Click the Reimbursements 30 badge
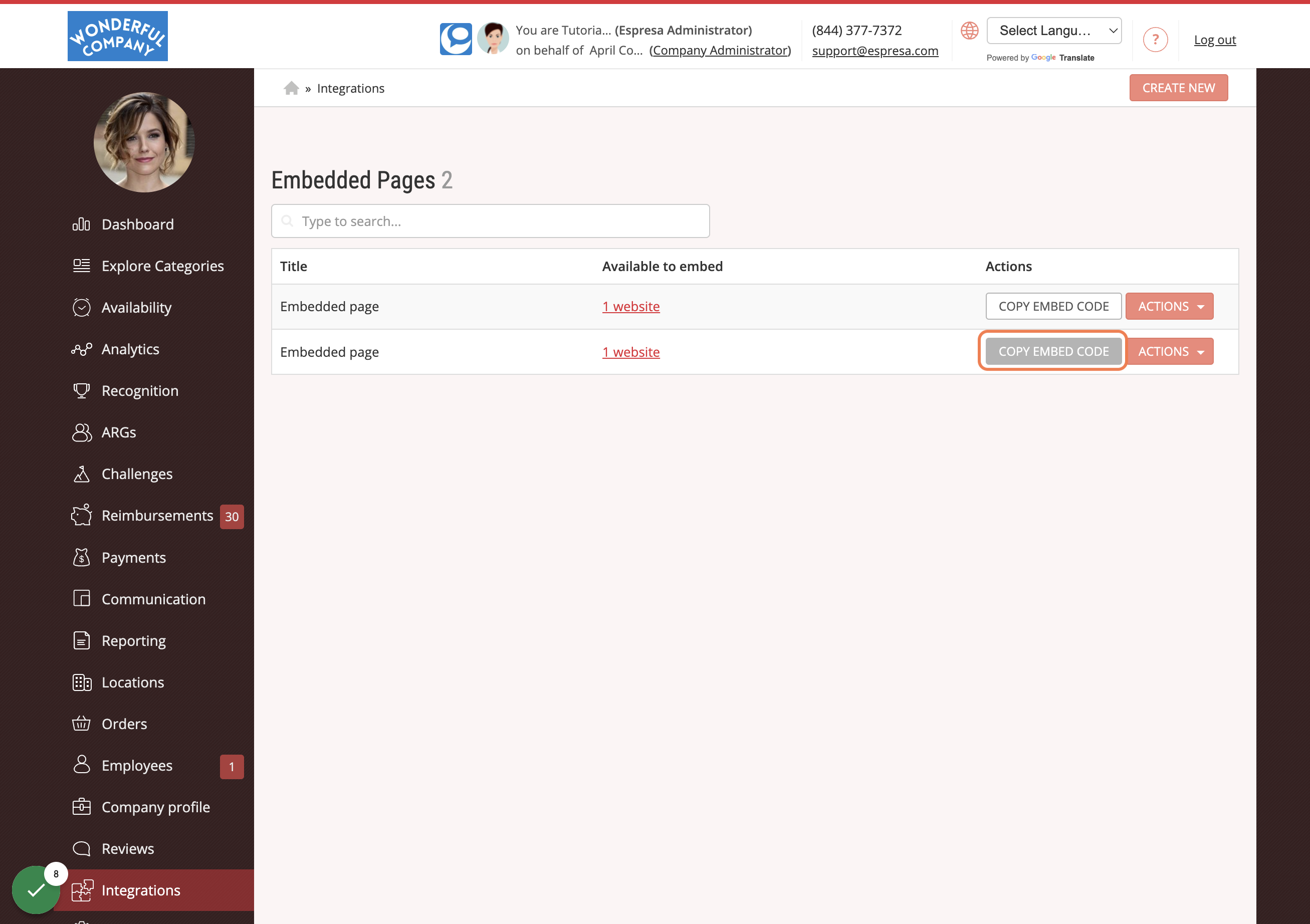The height and width of the screenshot is (924, 1310). 232,516
